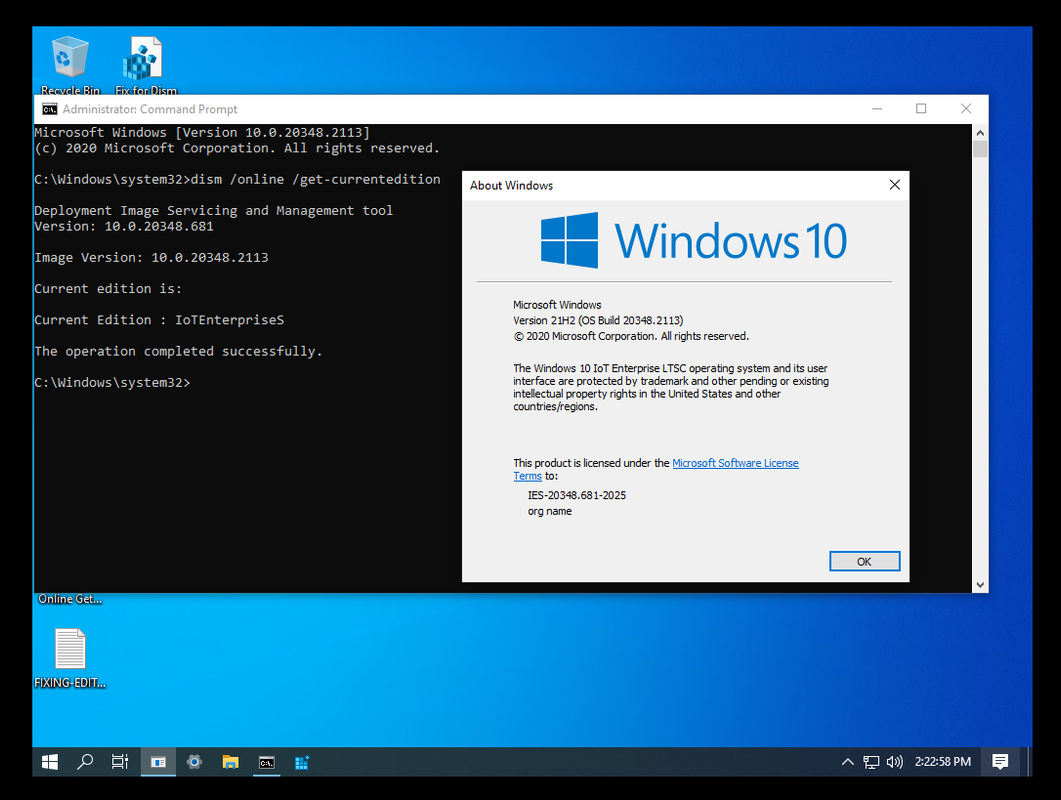Screen dimensions: 1061x800
Task: Open Microsoft Software License link
Action: 735,463
